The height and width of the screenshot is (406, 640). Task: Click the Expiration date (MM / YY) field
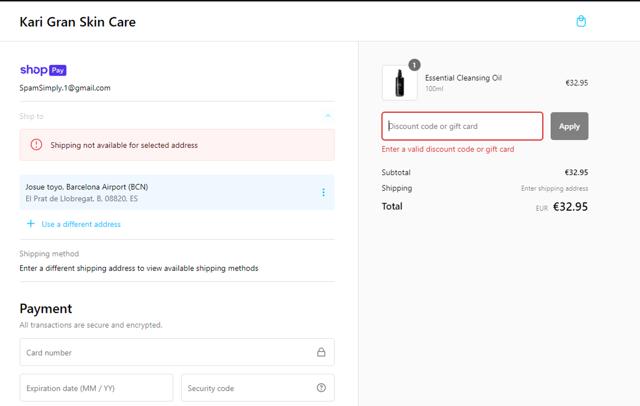click(x=96, y=388)
